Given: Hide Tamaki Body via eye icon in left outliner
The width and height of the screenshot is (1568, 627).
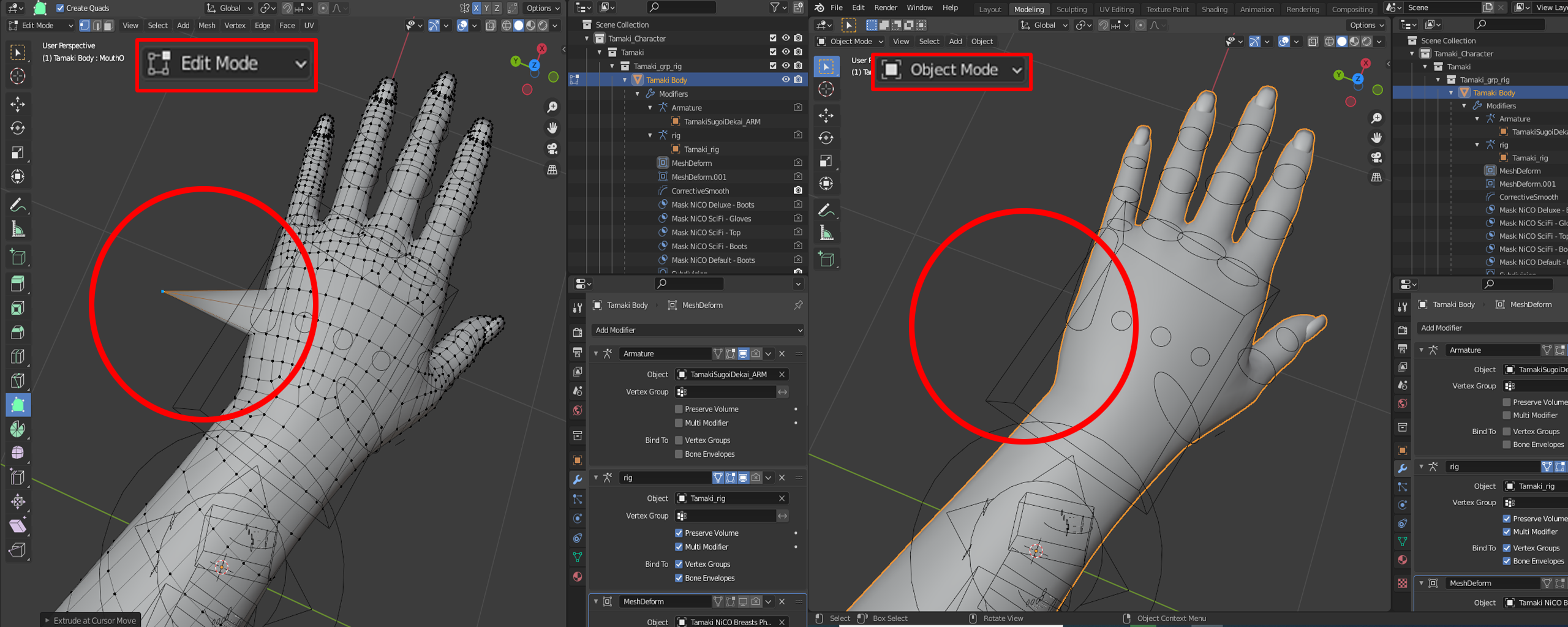Looking at the screenshot, I should coord(786,80).
